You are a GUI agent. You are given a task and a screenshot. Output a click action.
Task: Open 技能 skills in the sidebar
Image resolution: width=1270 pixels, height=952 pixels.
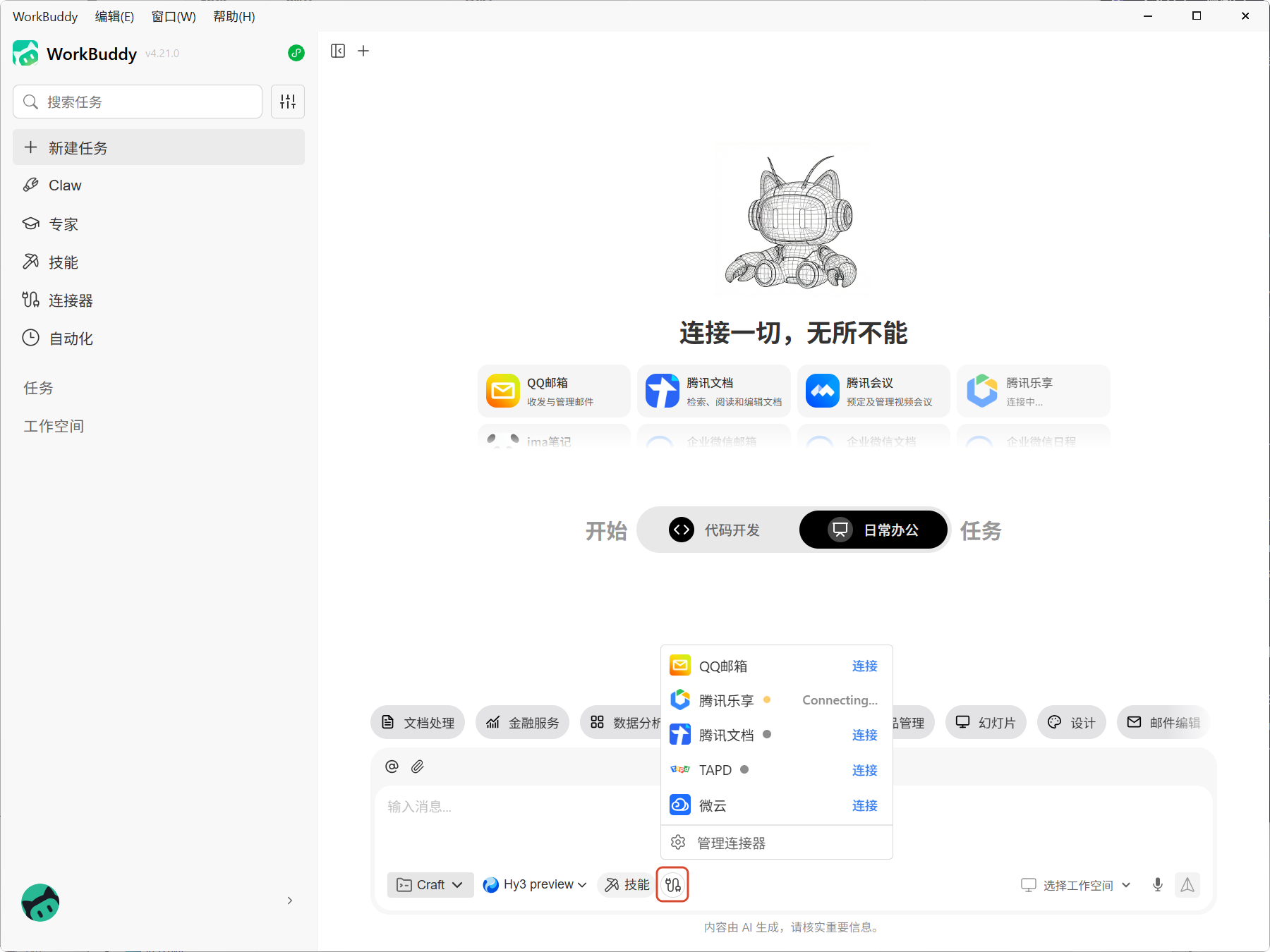pyautogui.click(x=159, y=262)
